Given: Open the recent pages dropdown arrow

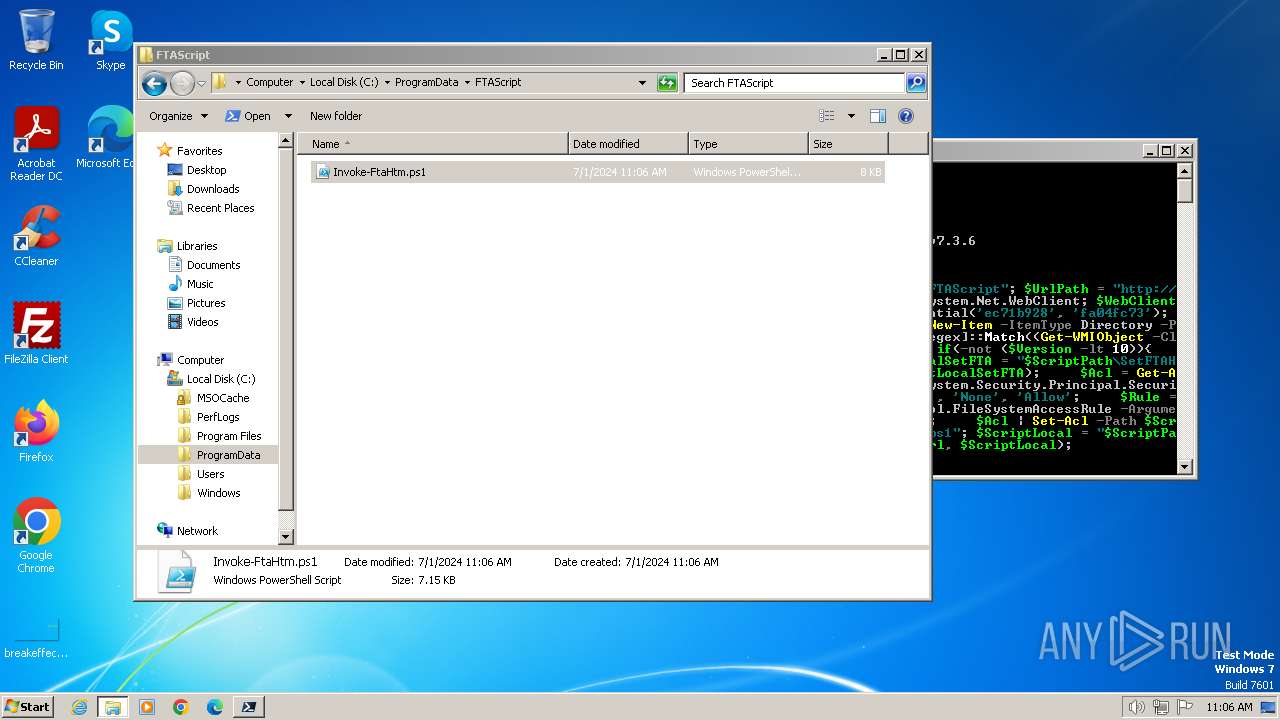Looking at the screenshot, I should [202, 83].
